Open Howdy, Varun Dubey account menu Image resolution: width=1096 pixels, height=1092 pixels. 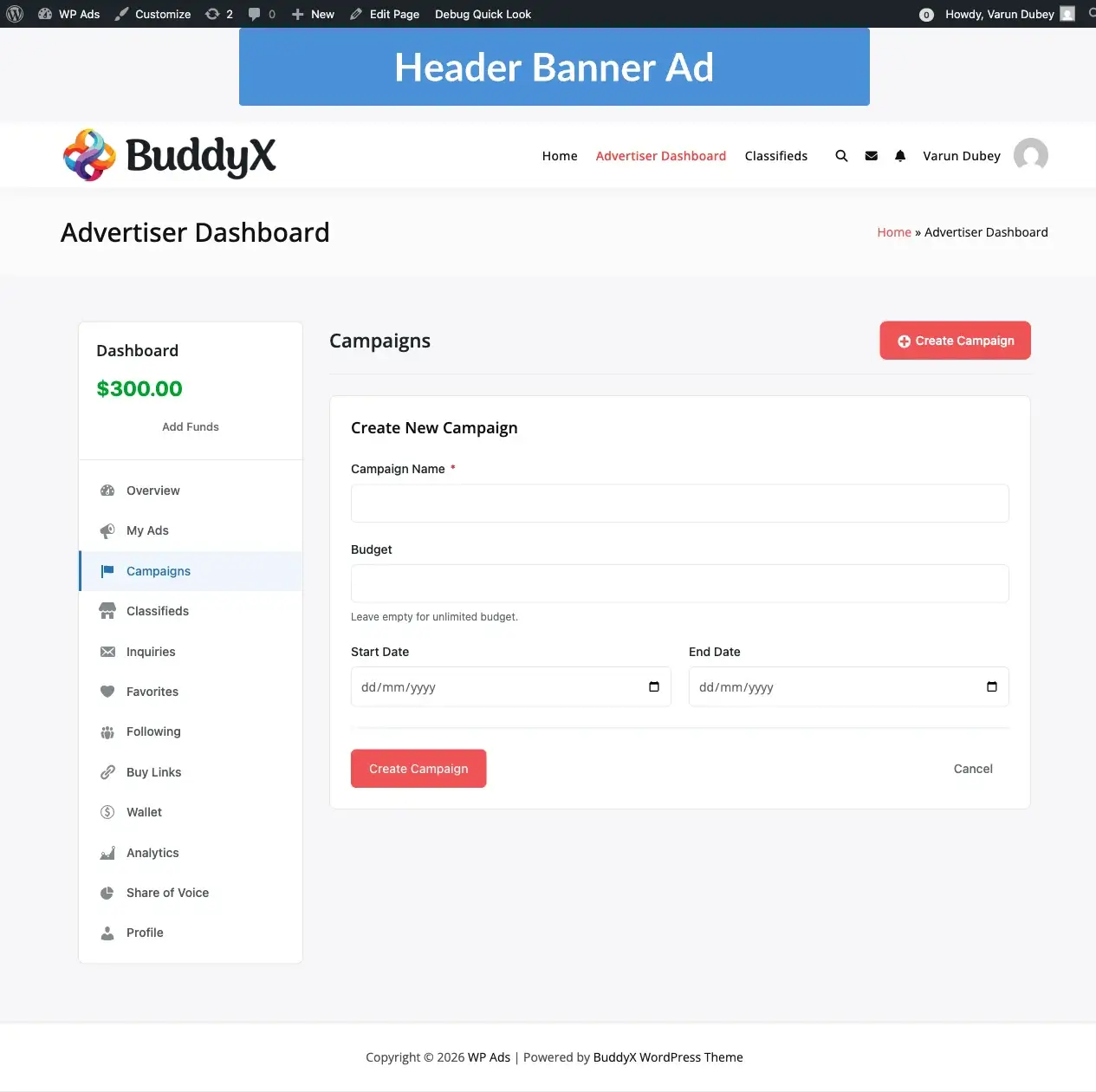coord(1009,14)
